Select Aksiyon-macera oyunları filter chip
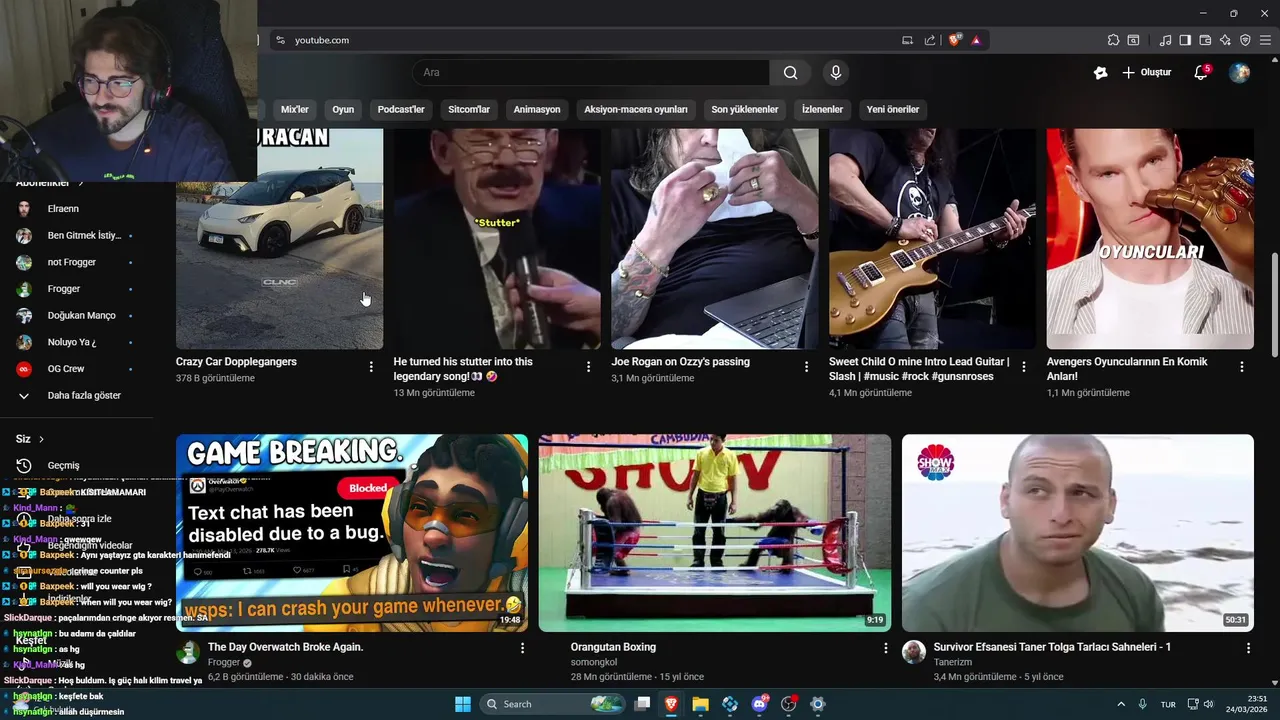The height and width of the screenshot is (720, 1280). click(x=636, y=109)
